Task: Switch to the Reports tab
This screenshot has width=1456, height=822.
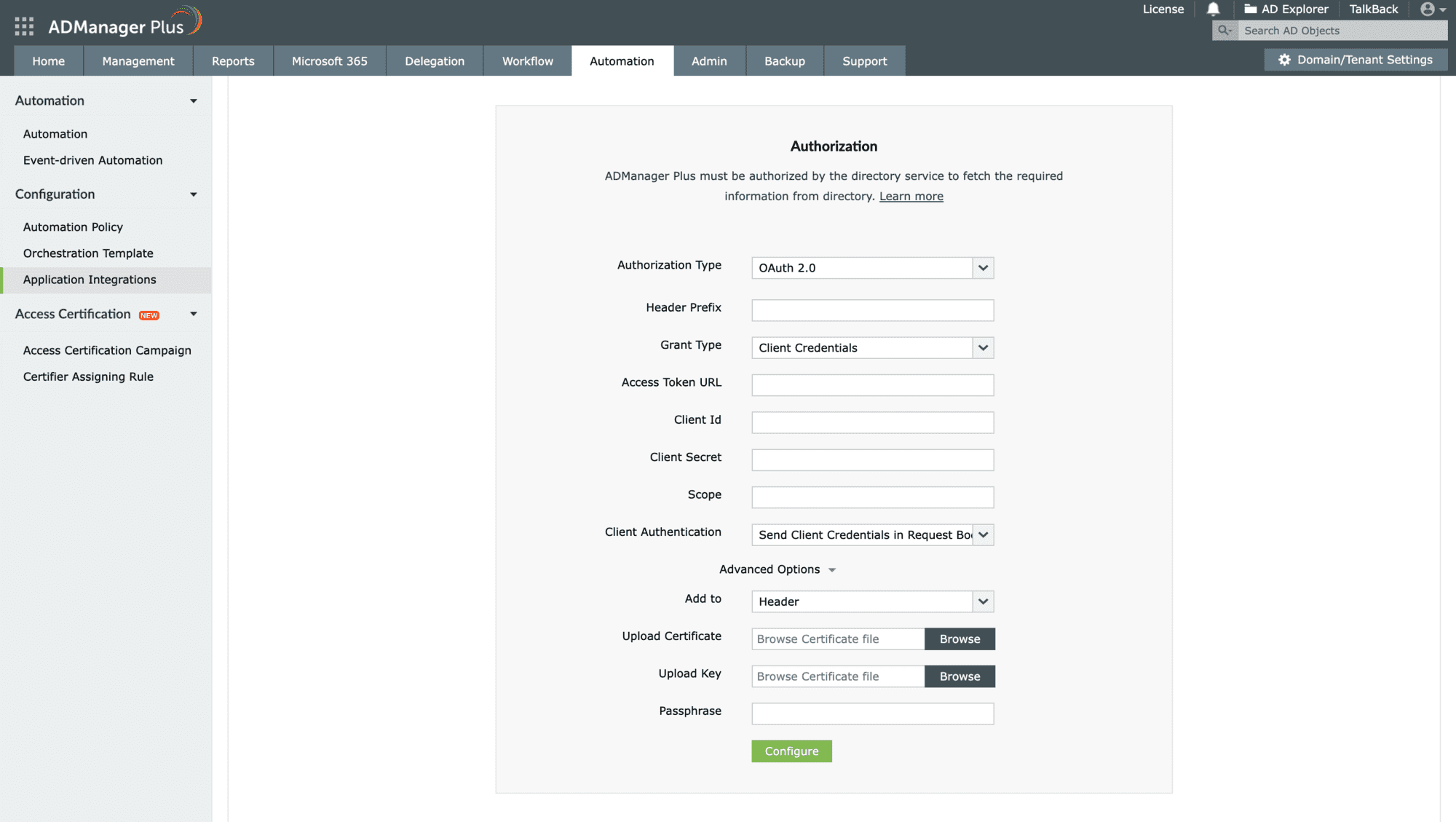Action: coord(233,61)
